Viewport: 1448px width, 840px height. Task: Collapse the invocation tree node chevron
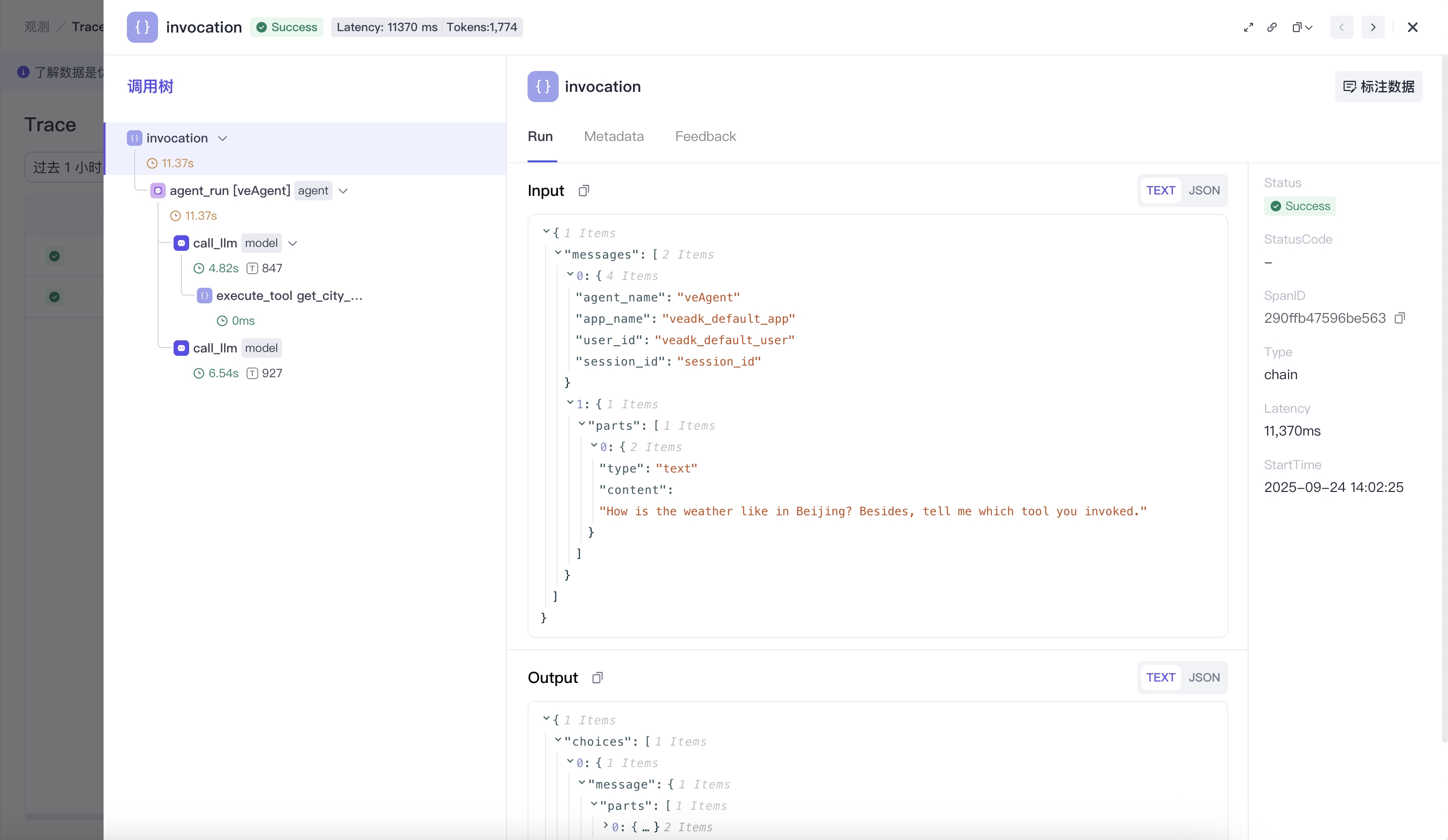click(222, 139)
